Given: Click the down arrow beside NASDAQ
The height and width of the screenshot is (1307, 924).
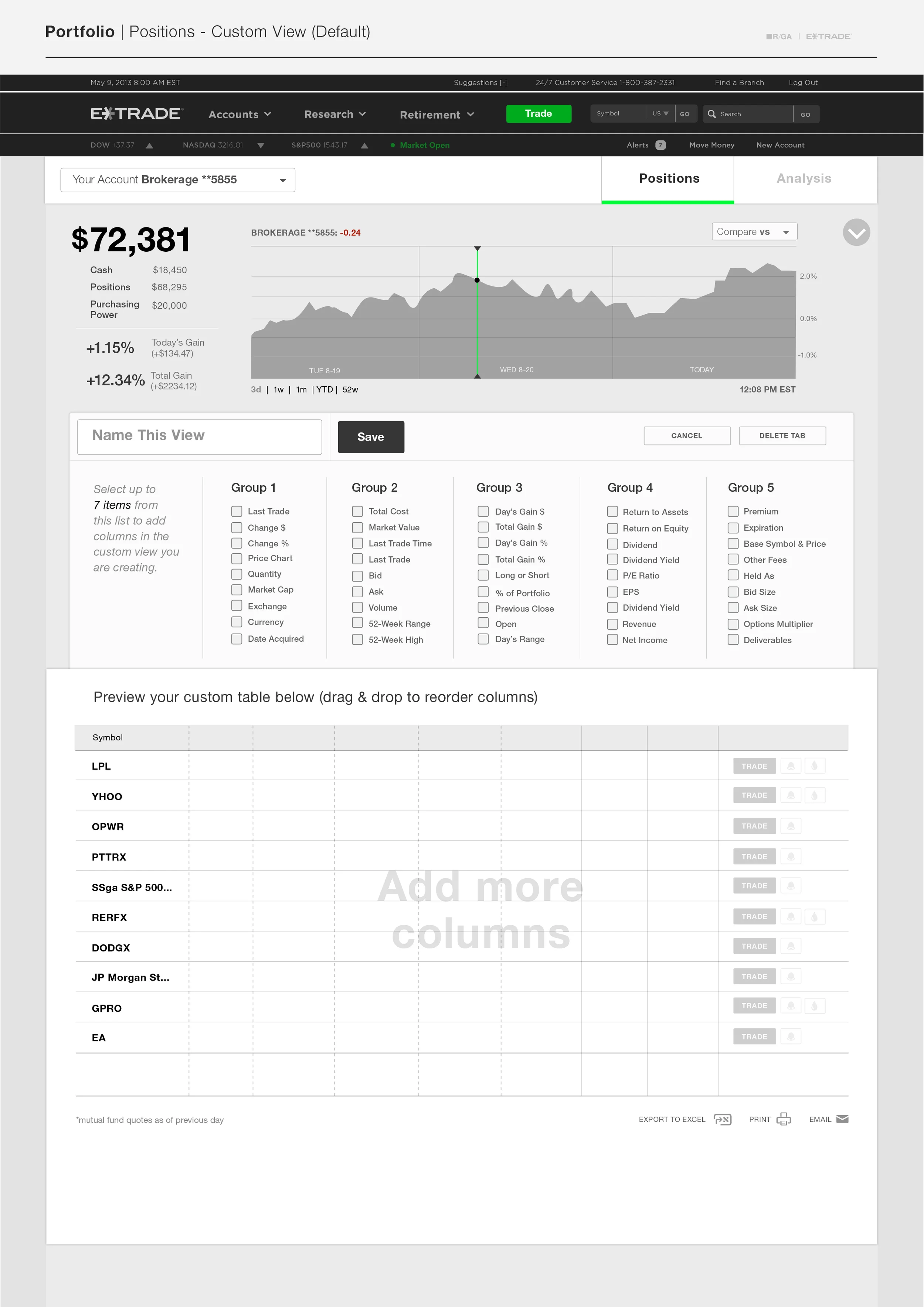Looking at the screenshot, I should [x=261, y=146].
